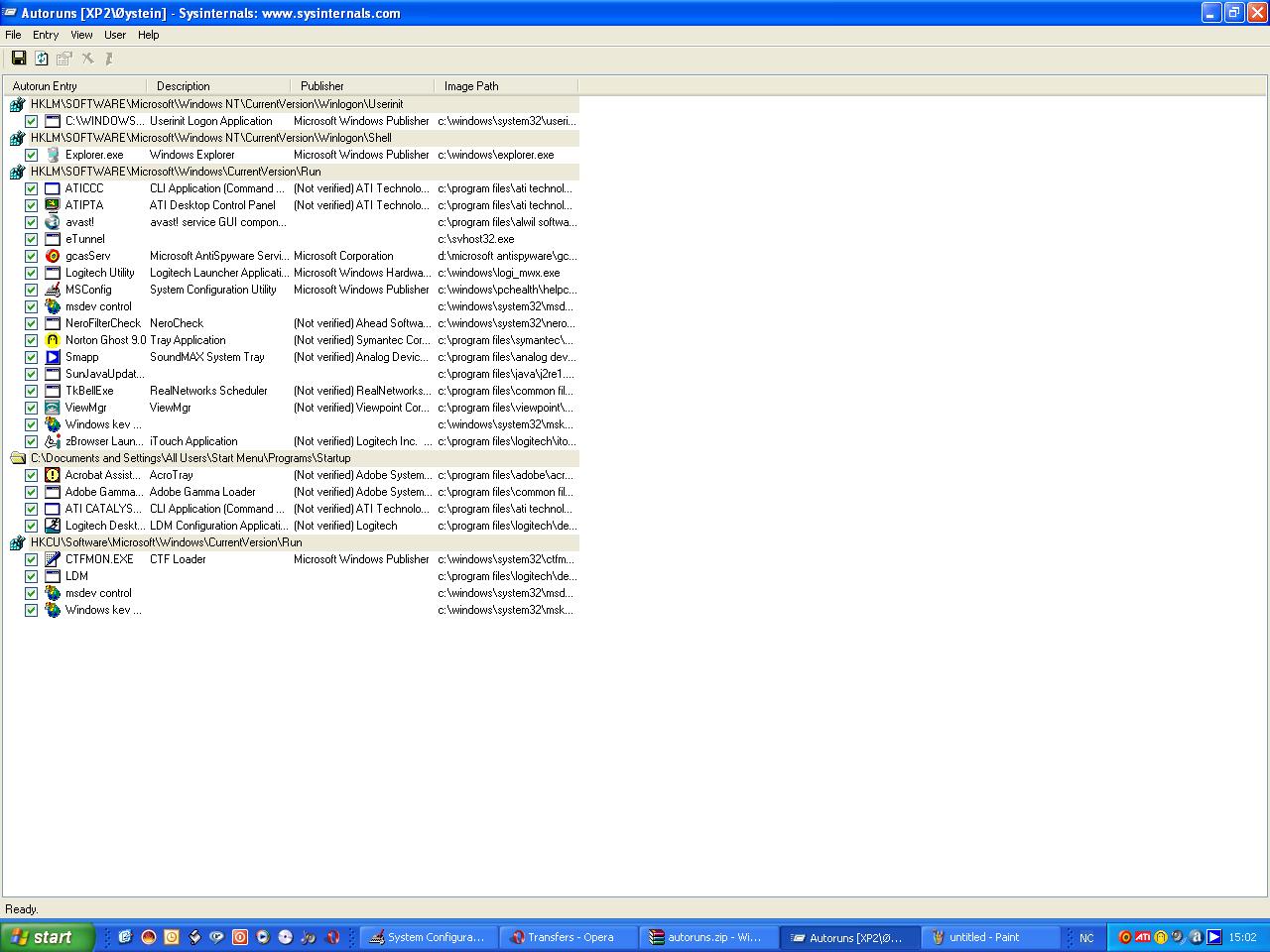Uncheck the eTunnel entry checkbox
Image resolution: width=1270 pixels, height=952 pixels.
[x=31, y=239]
